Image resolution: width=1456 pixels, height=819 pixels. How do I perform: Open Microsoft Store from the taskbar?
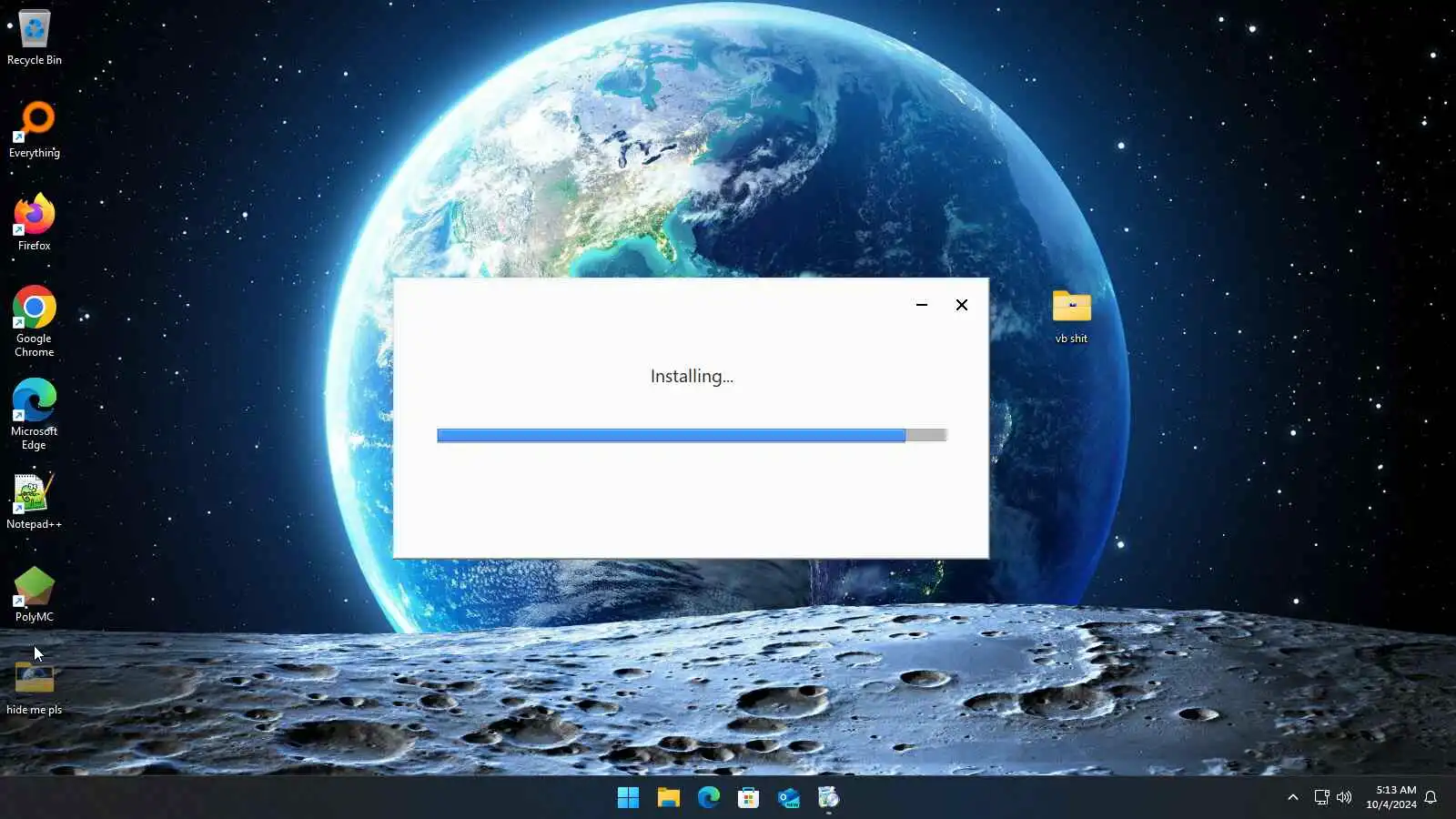pos(749,798)
